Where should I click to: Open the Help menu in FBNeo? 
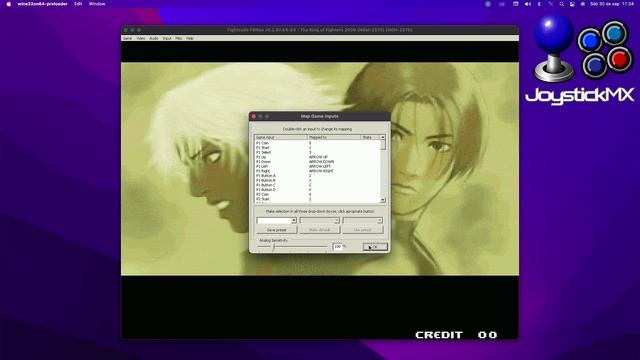click(x=190, y=38)
